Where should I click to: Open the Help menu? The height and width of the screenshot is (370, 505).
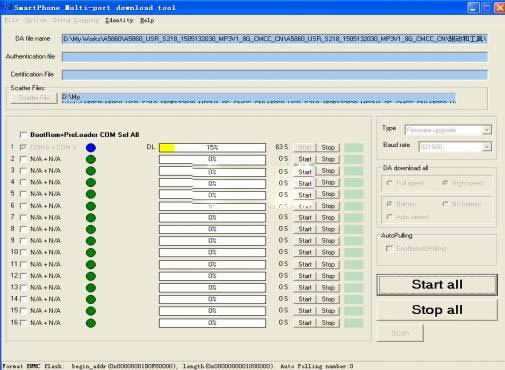click(147, 20)
